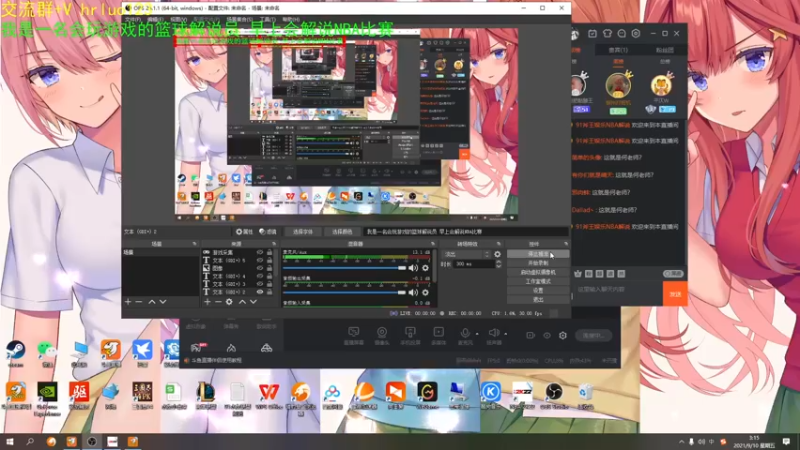Pop out the 混音器 mixer dock
The image size is (800, 450).
pos(433,244)
